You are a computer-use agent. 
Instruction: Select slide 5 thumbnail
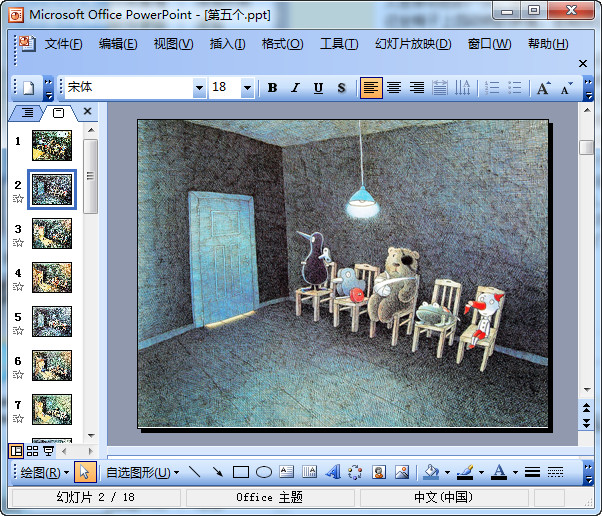[x=52, y=321]
